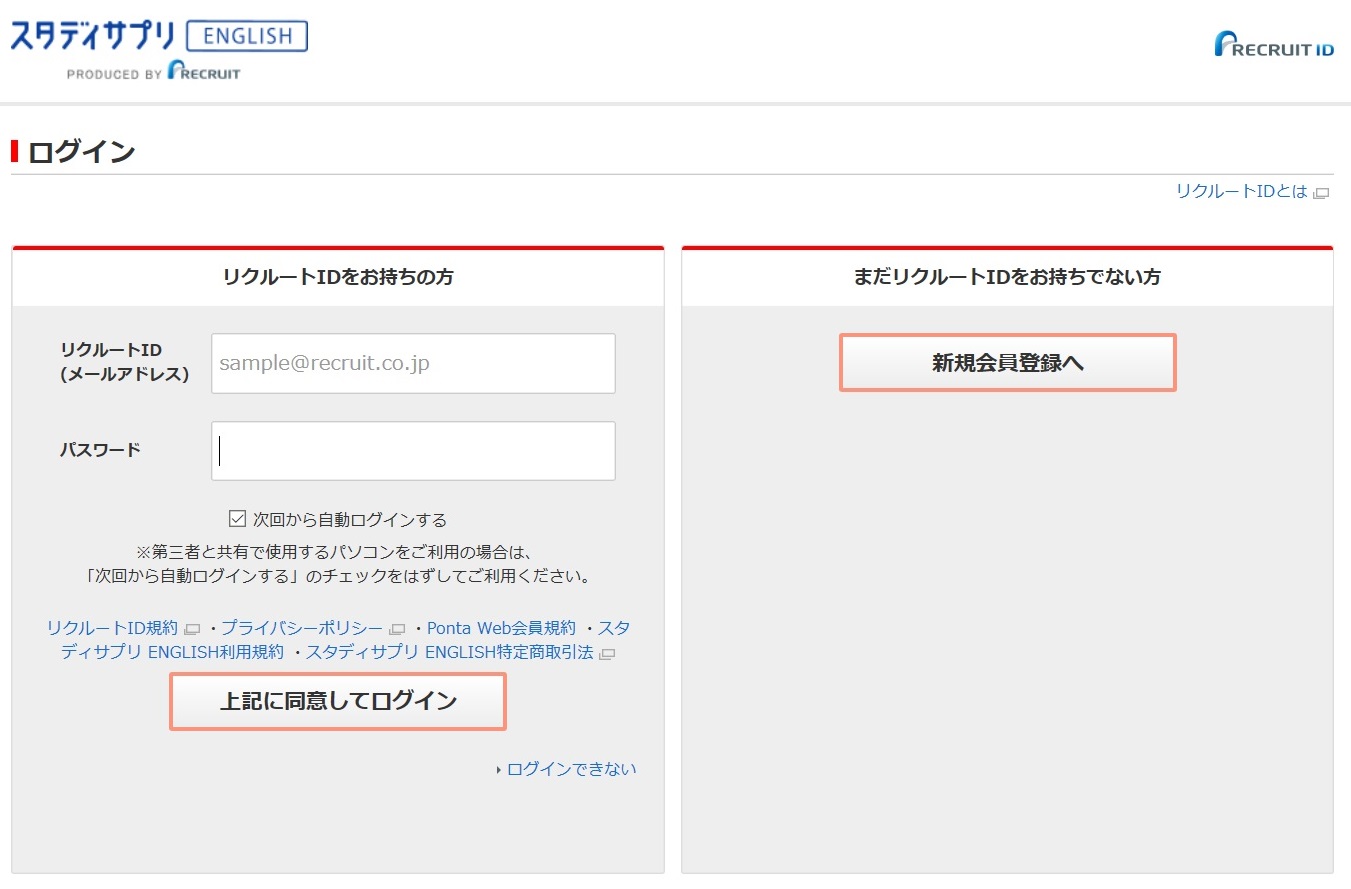Focus the パスワード input field
This screenshot has height=889, width=1351.
413,451
